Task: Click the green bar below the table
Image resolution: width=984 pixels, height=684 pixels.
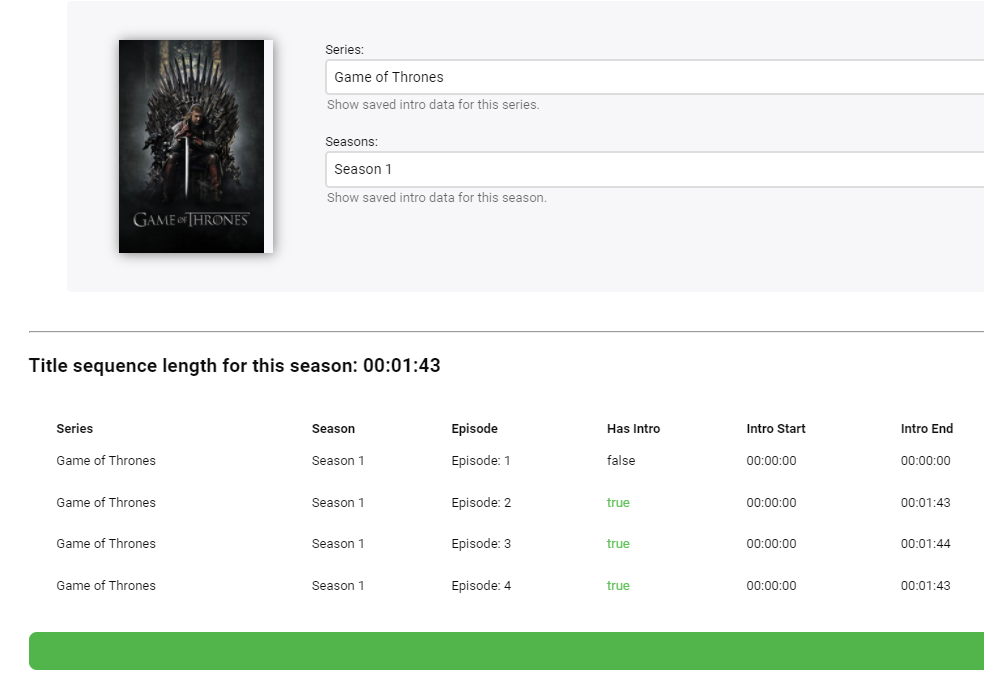Action: 506,651
